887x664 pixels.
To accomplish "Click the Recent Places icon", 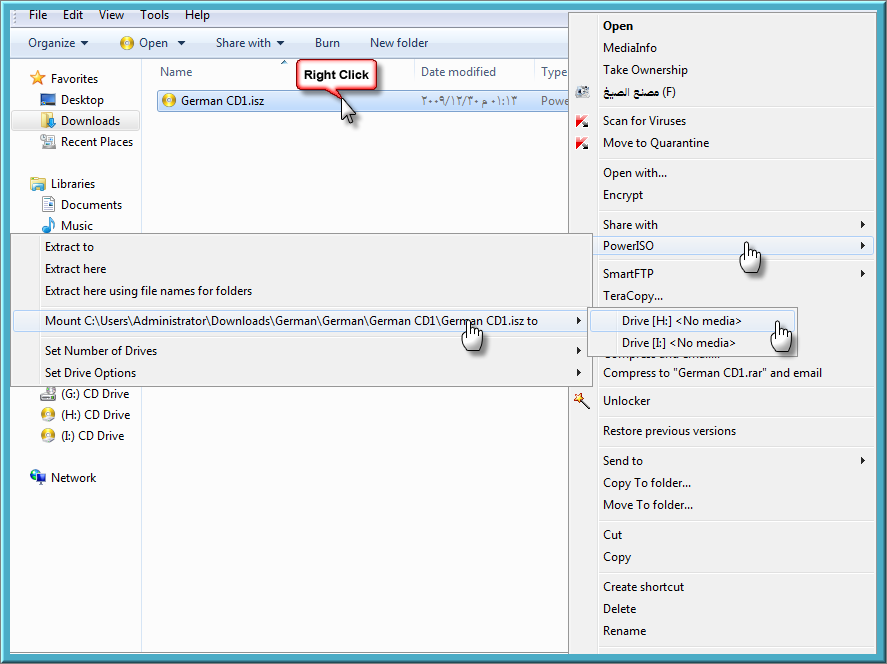I will [48, 142].
